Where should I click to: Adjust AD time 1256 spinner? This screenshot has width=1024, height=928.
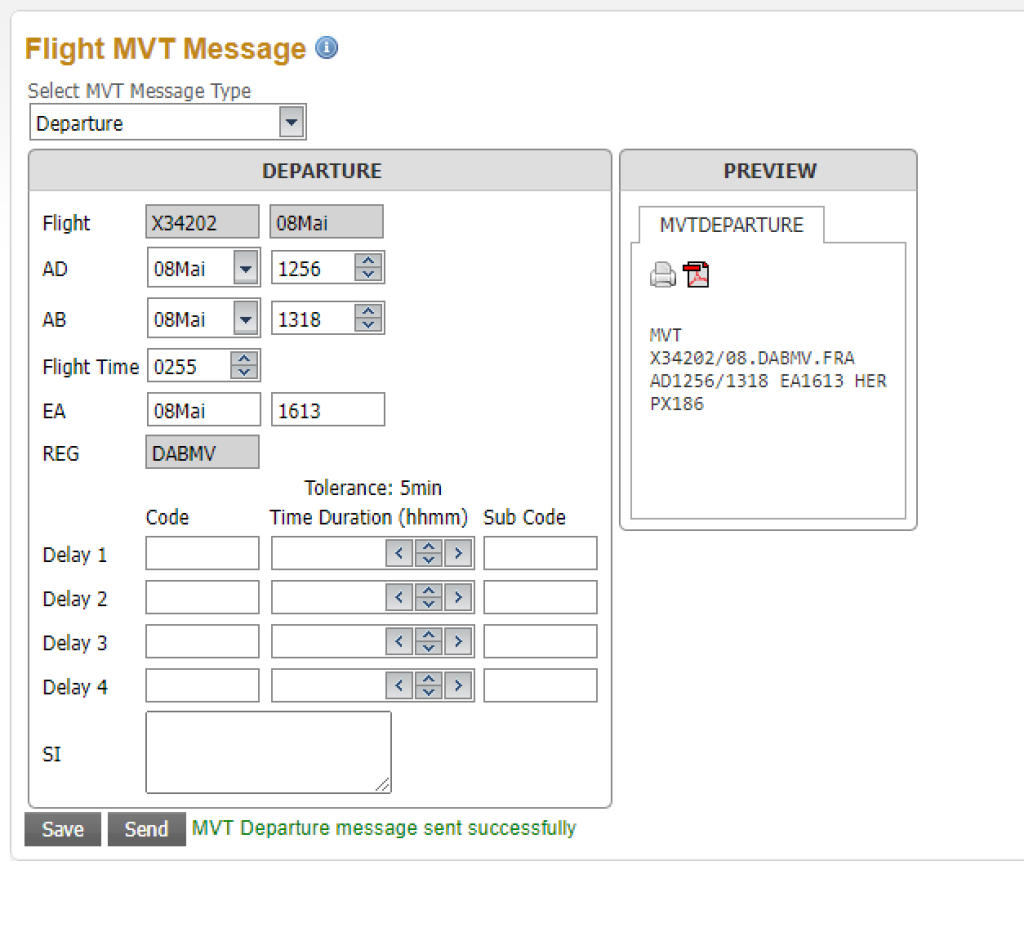point(369,267)
